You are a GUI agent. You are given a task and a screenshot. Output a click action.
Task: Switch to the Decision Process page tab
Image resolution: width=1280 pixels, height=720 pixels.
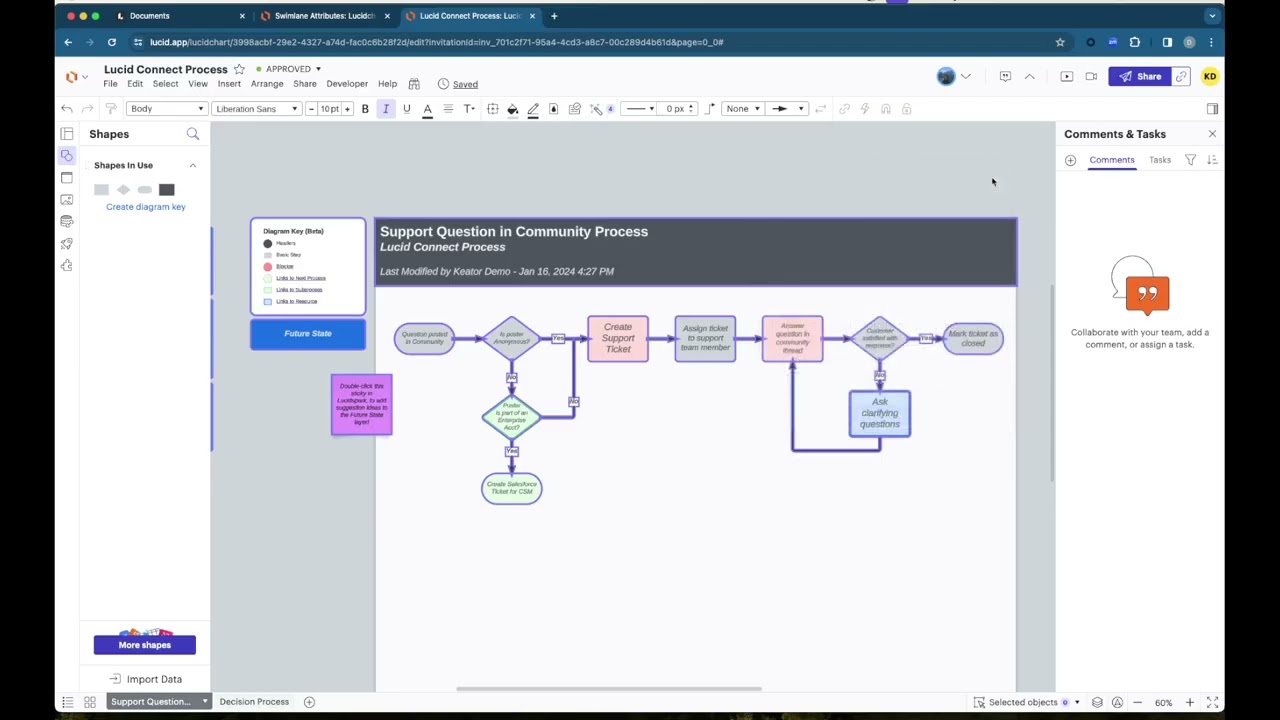pyautogui.click(x=254, y=702)
